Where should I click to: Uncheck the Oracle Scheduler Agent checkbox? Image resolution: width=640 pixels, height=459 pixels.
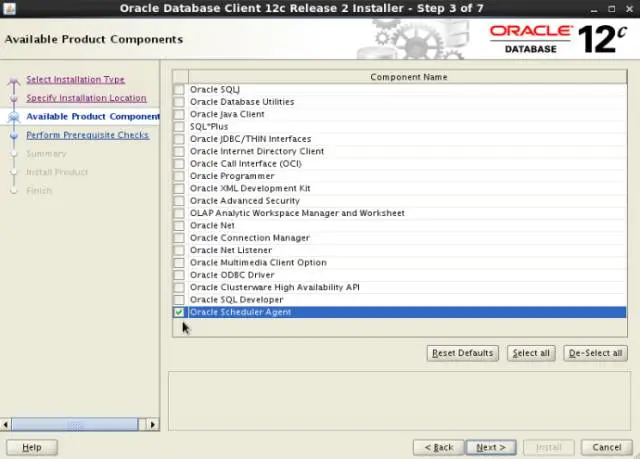click(x=179, y=312)
